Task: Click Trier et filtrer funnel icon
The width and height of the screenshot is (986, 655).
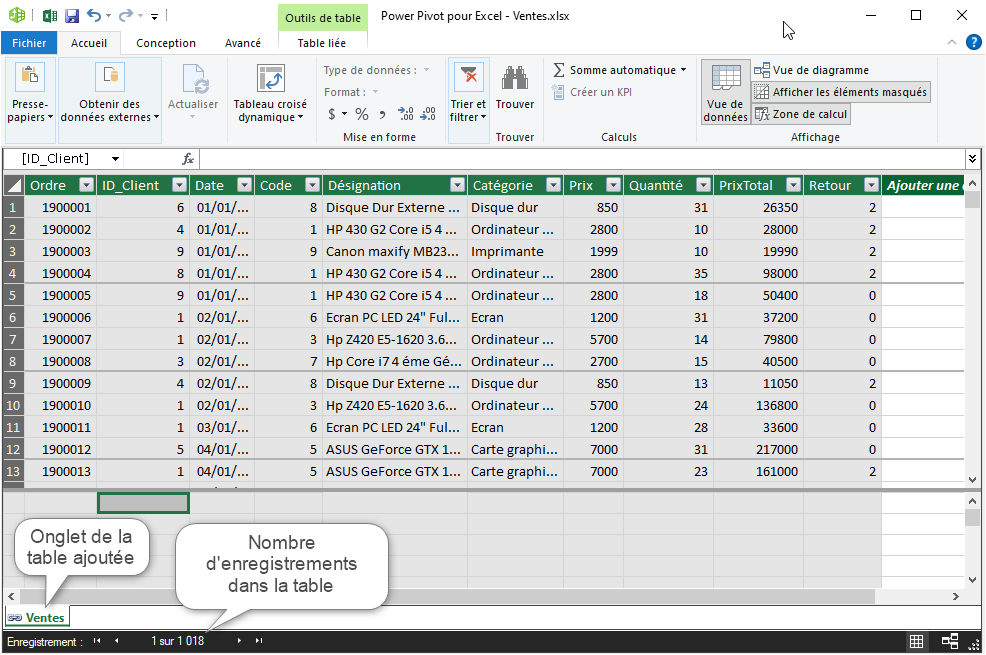Action: pos(468,77)
